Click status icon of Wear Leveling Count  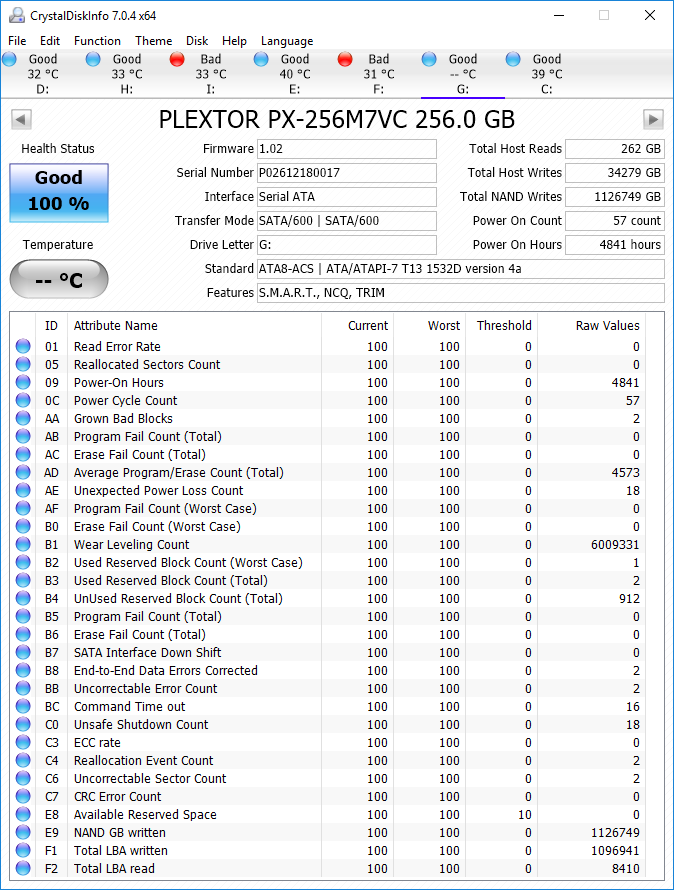[x=23, y=544]
